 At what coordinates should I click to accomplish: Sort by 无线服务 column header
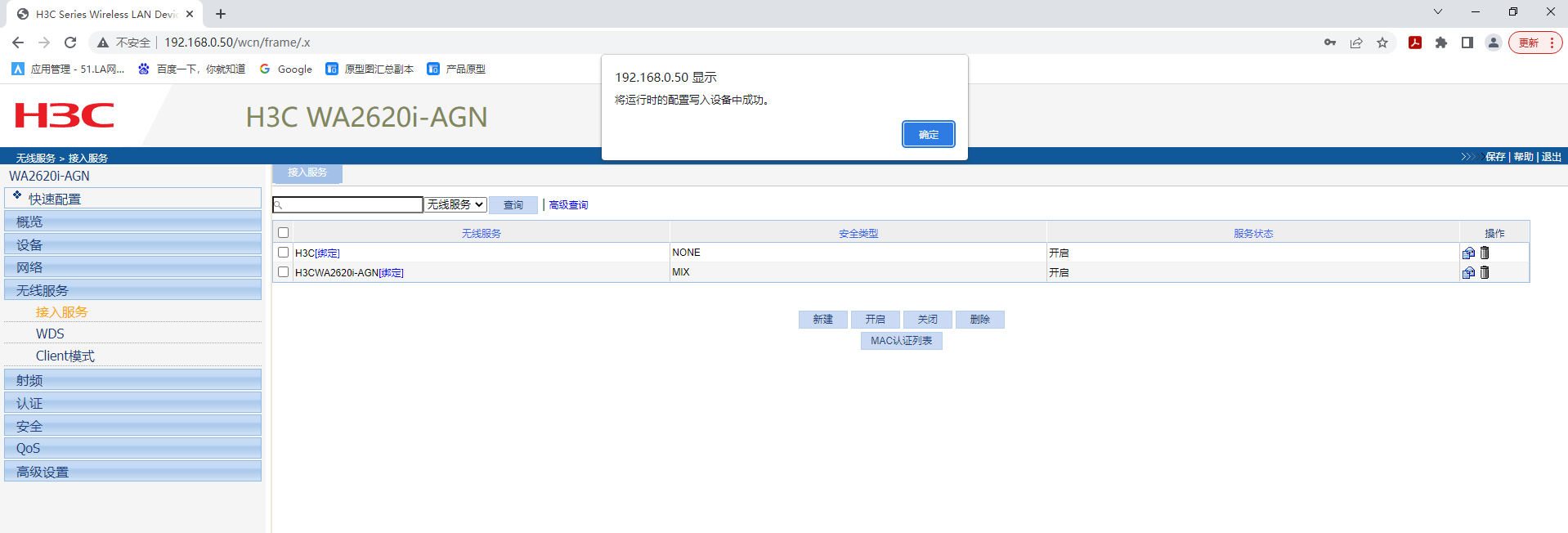tap(482, 234)
